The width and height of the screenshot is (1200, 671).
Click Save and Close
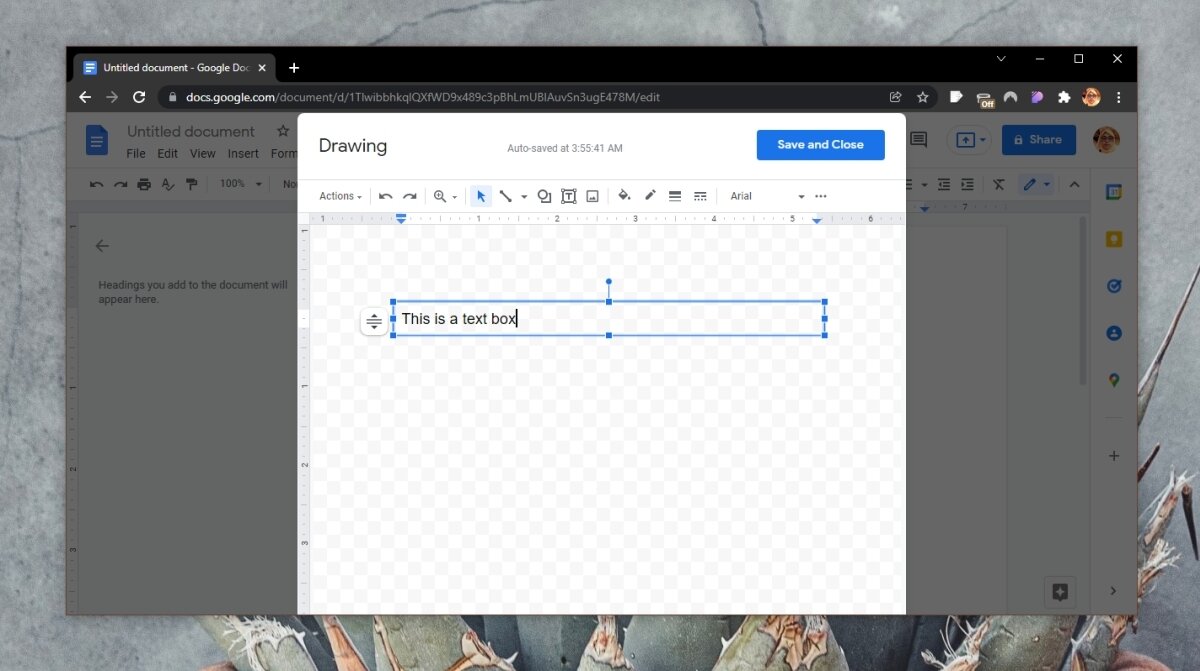tap(820, 144)
